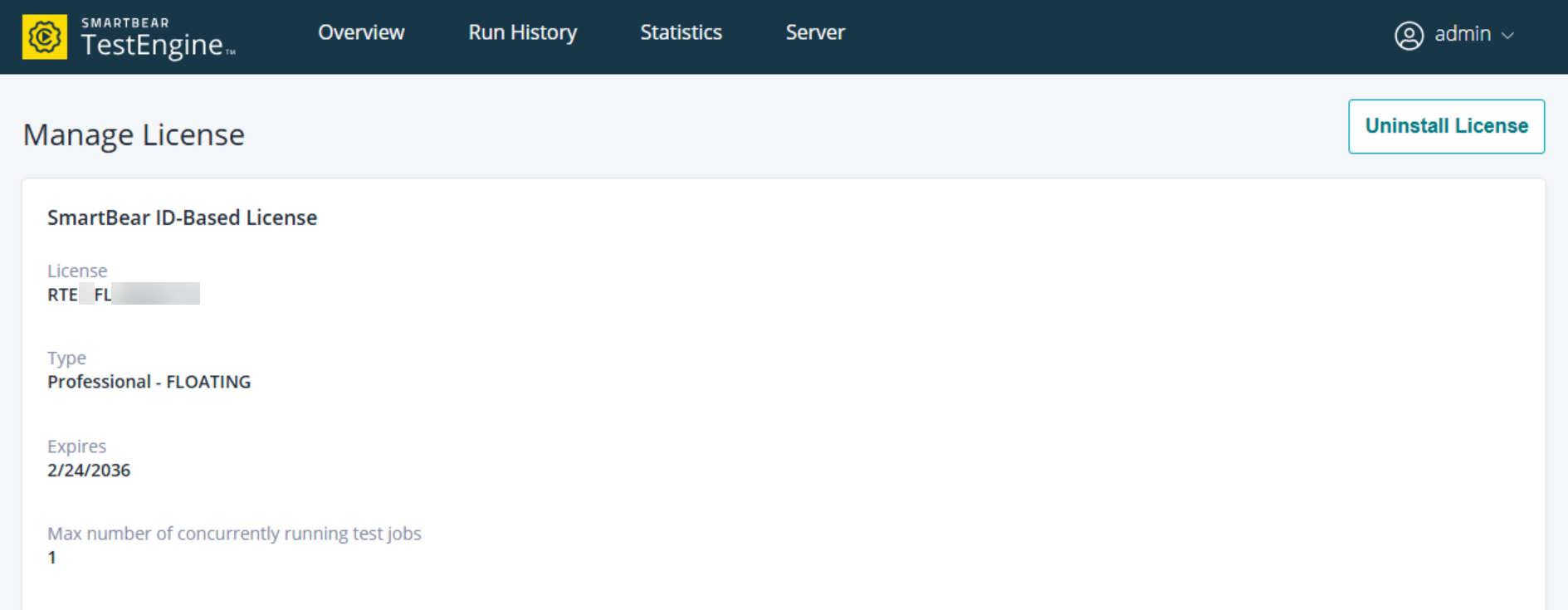Click the Professional - FLOATING value
The image size is (1568, 610).
tap(149, 382)
